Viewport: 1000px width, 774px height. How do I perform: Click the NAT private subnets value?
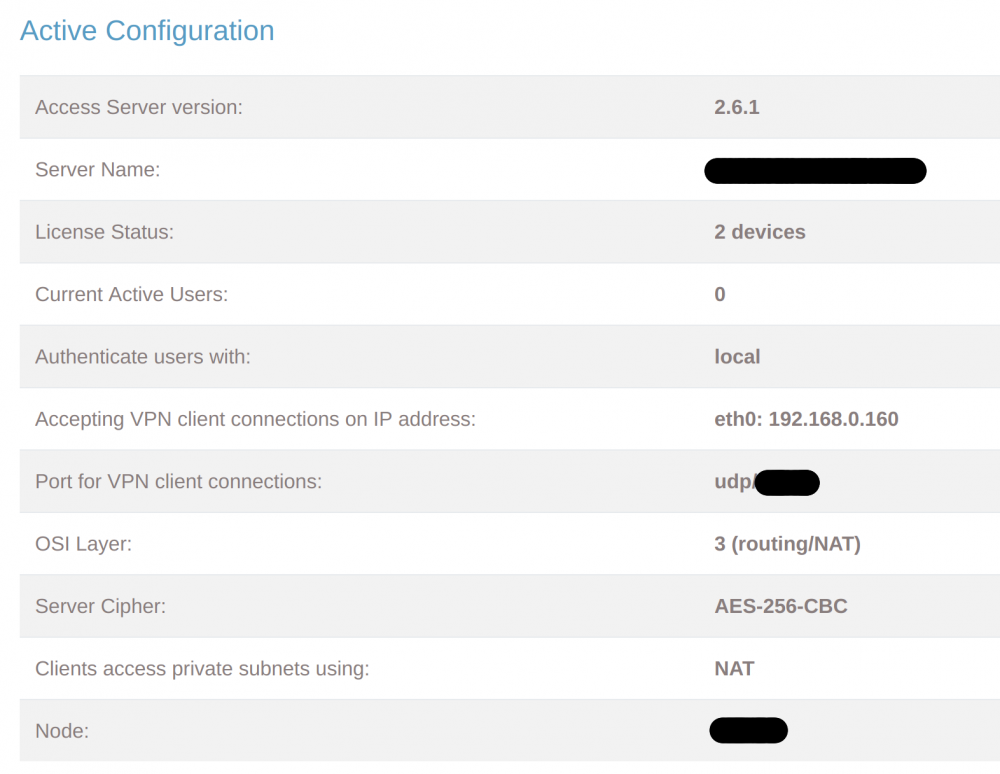pyautogui.click(x=734, y=669)
